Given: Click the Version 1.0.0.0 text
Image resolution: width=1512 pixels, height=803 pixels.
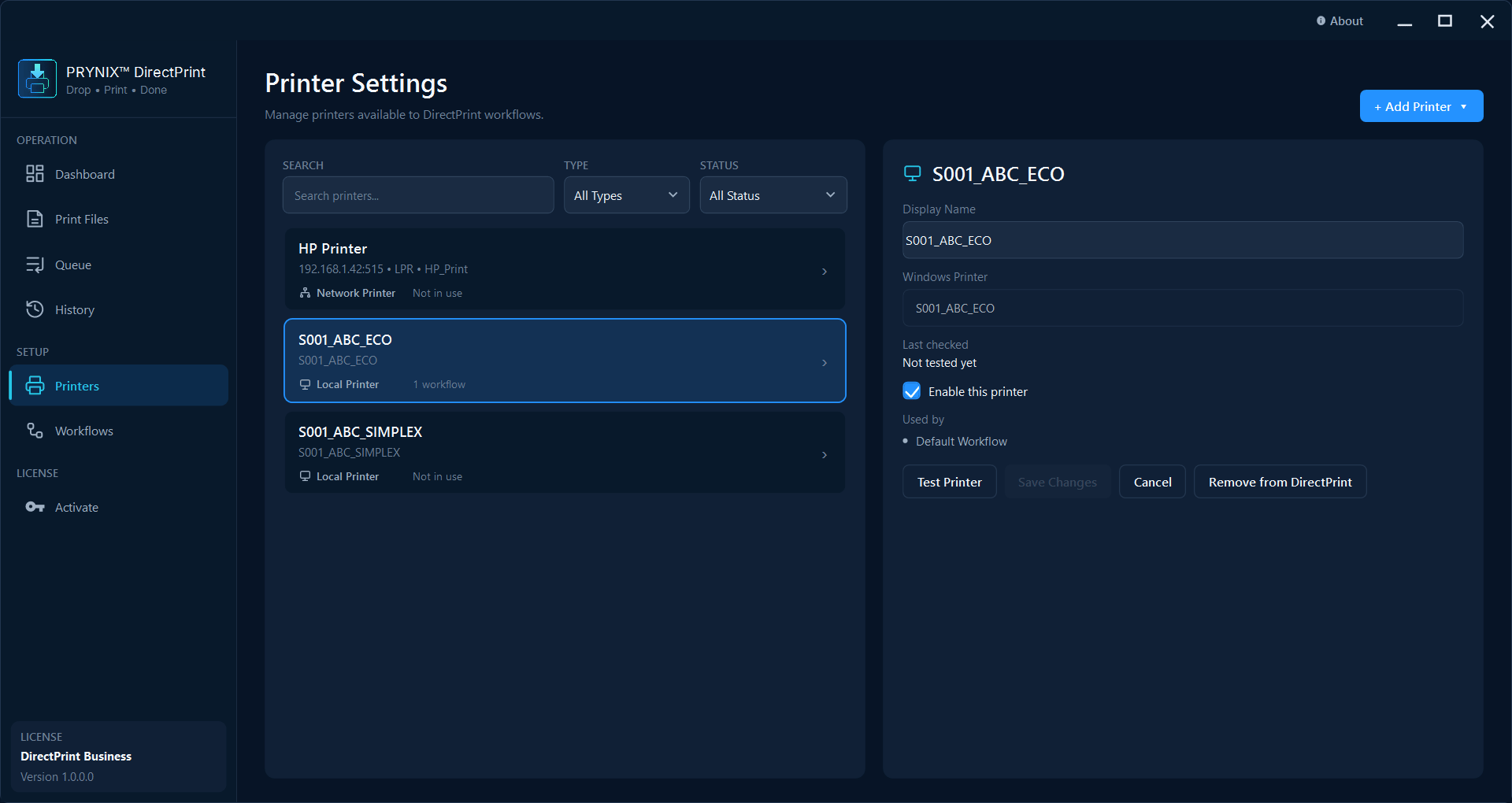Looking at the screenshot, I should 57,777.
